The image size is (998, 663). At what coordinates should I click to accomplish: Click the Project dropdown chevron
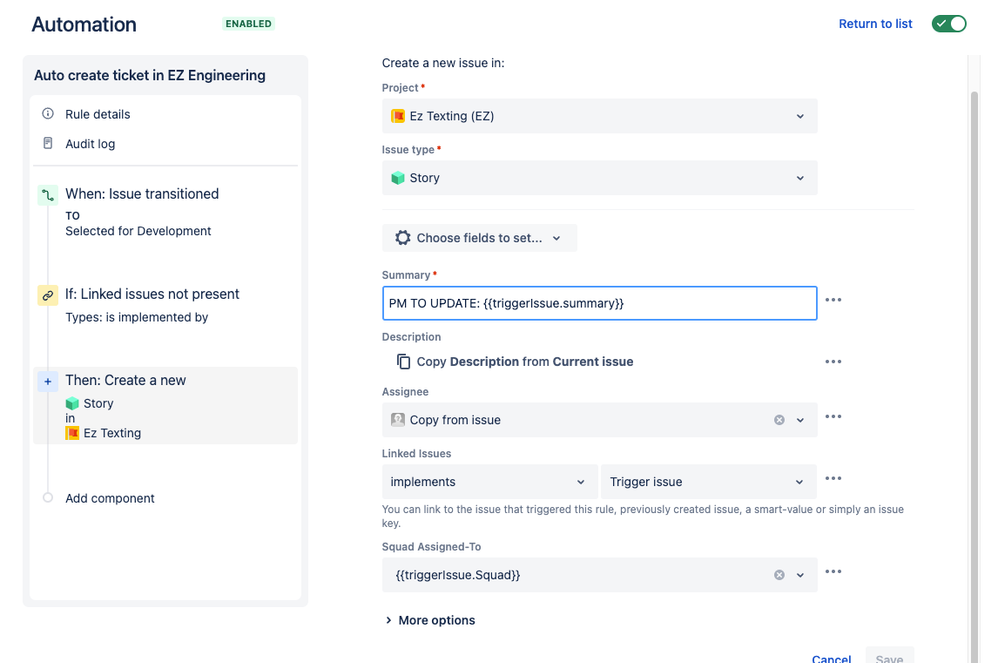(x=800, y=116)
